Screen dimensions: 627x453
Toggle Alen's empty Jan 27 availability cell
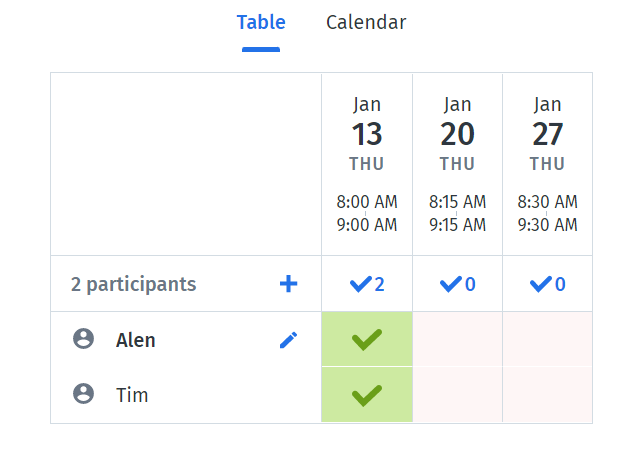pos(547,339)
